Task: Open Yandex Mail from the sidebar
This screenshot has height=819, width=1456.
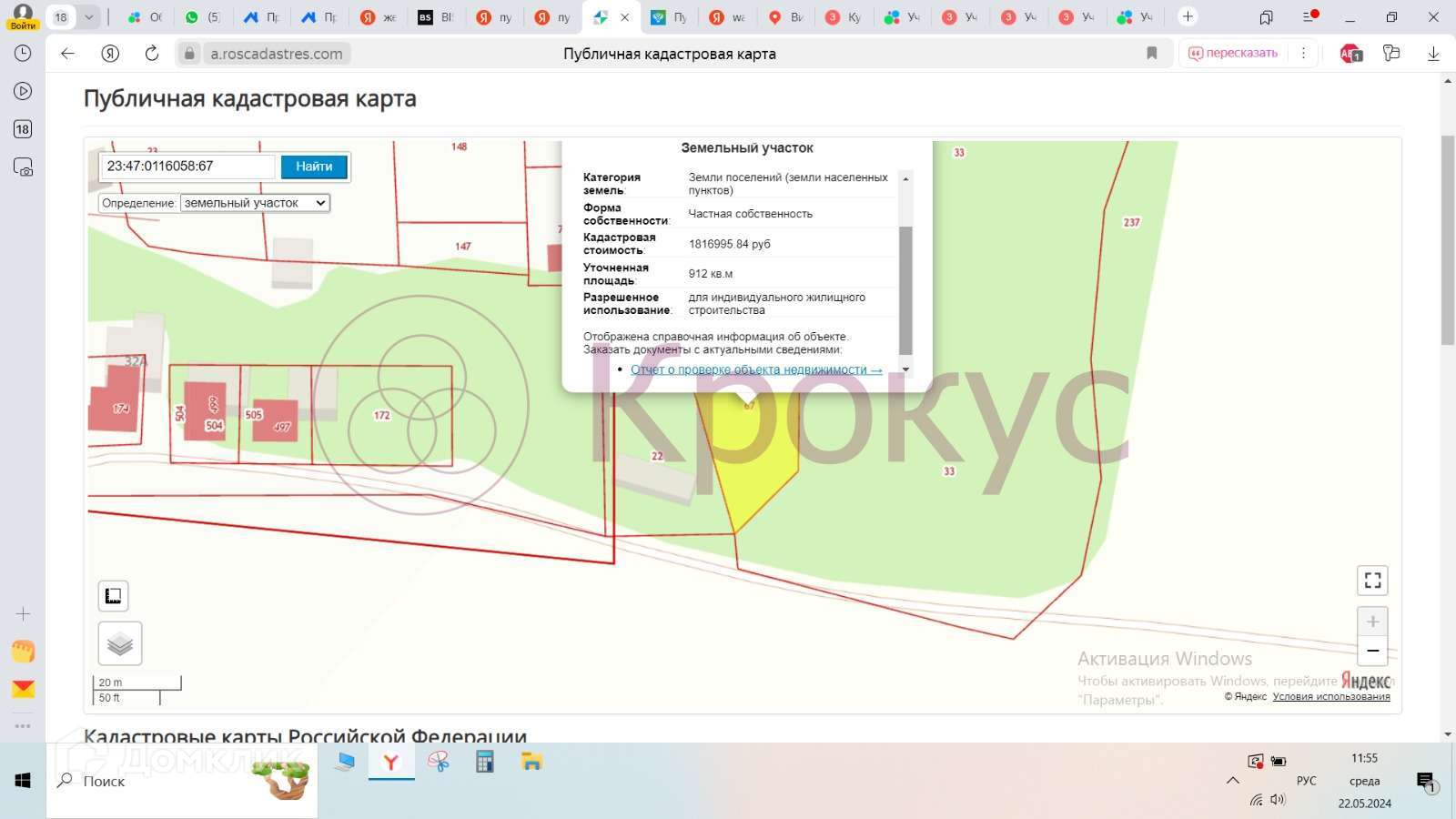Action: pyautogui.click(x=23, y=689)
